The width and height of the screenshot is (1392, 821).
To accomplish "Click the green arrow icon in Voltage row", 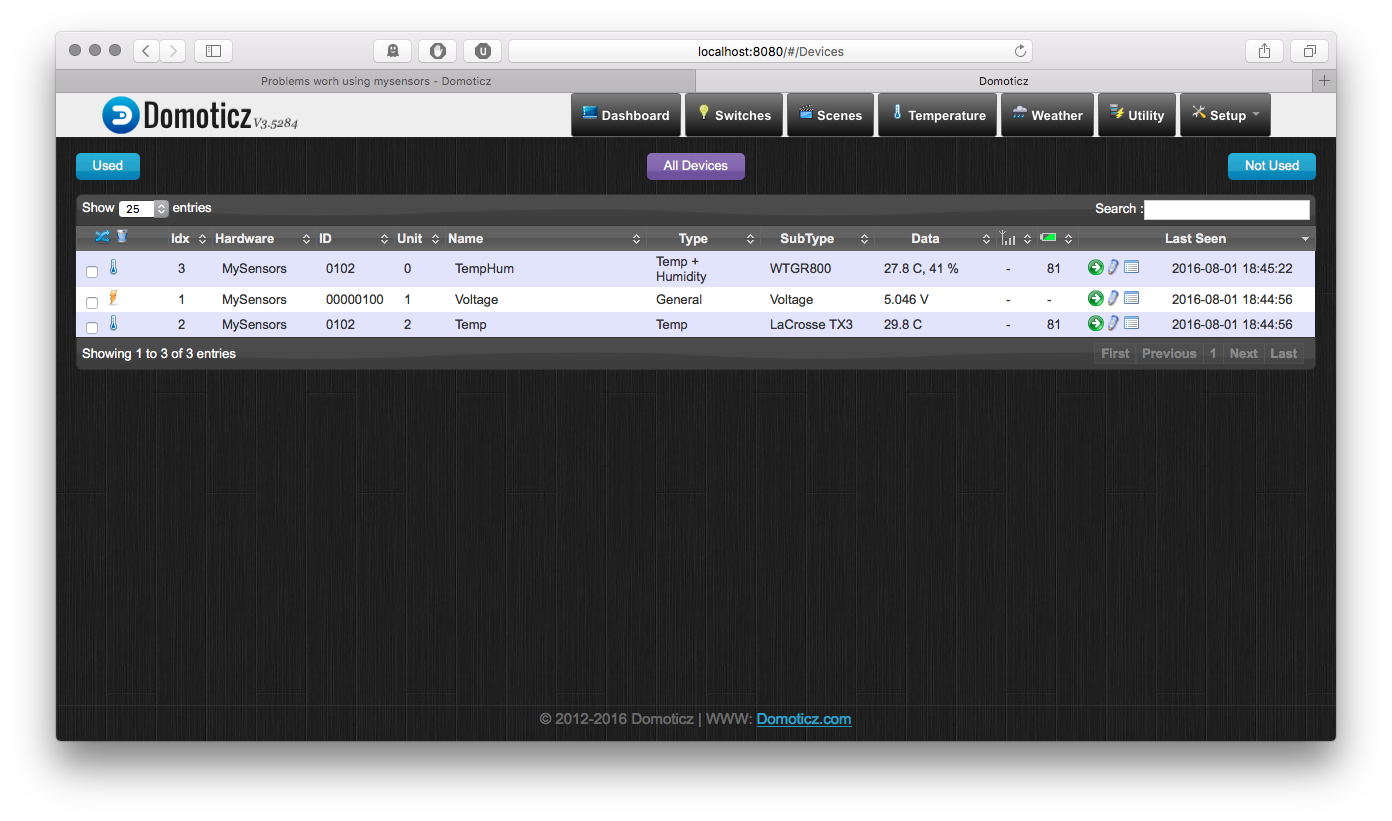I will (1095, 298).
